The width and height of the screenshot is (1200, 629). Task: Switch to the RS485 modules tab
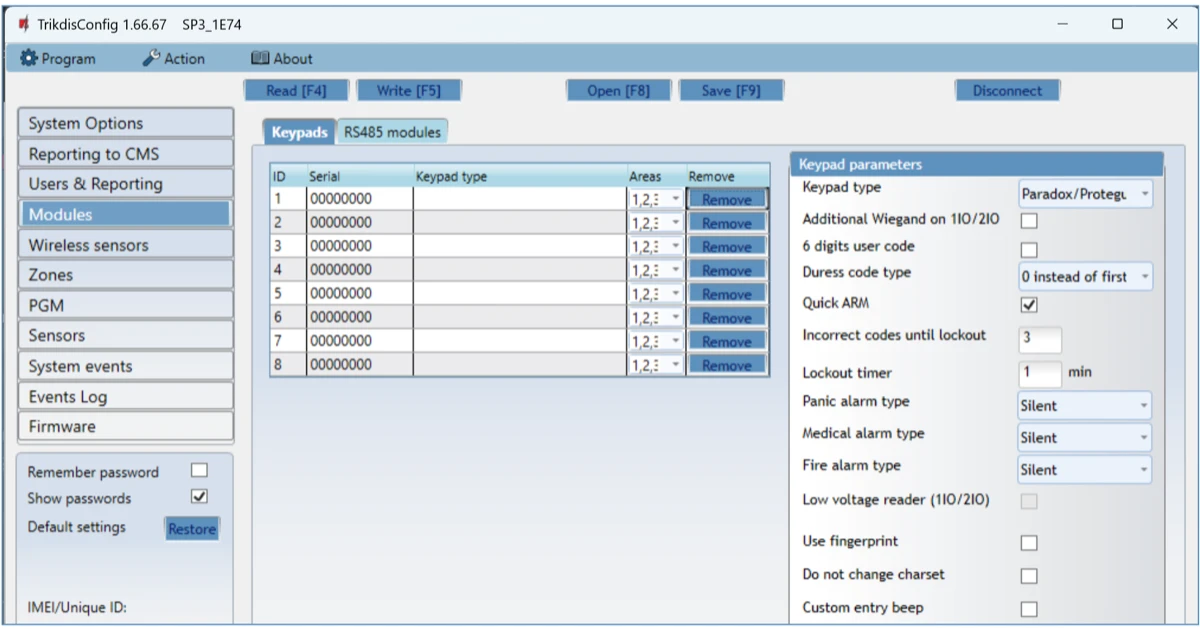[x=392, y=132]
